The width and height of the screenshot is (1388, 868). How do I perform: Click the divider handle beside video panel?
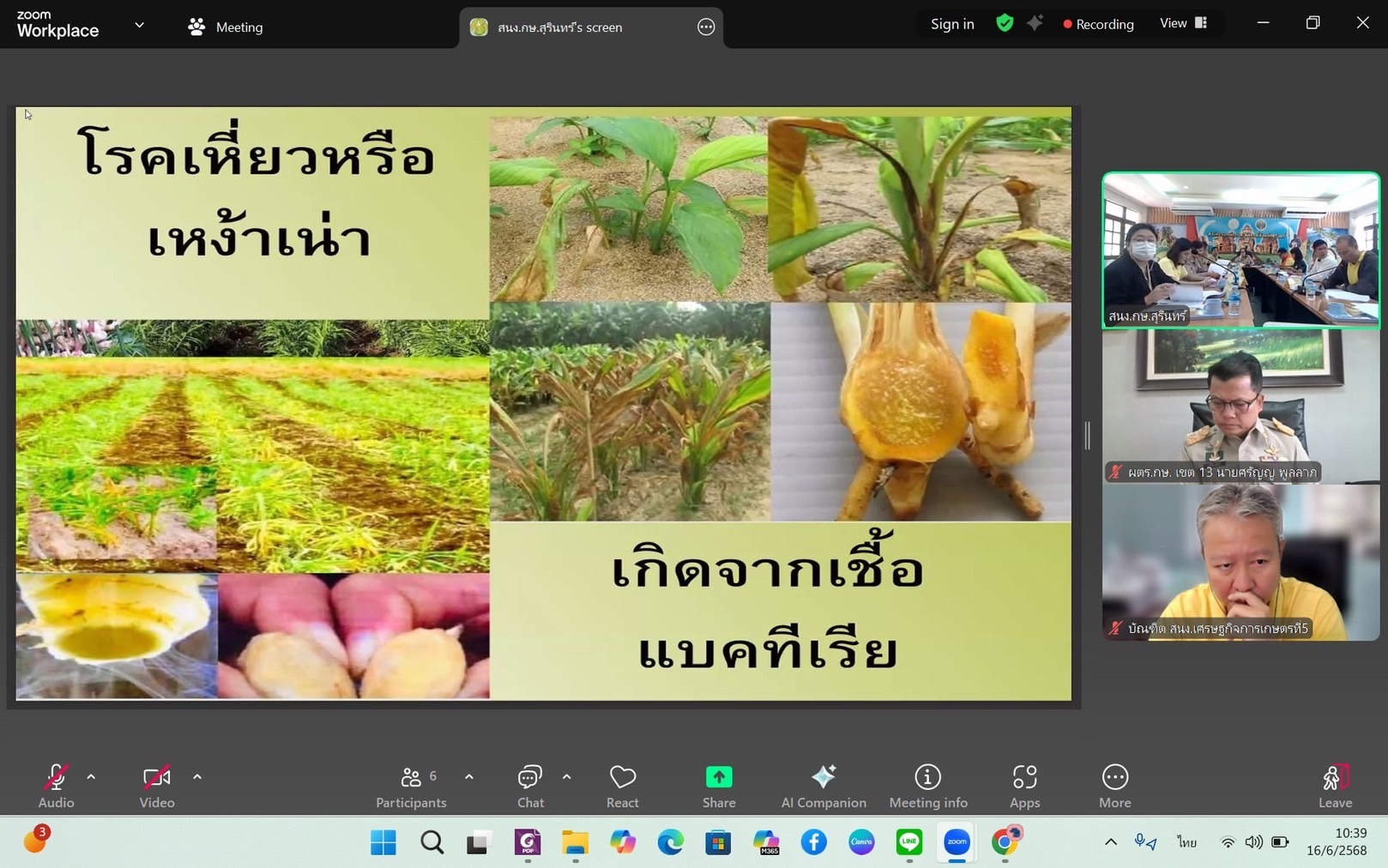point(1088,436)
